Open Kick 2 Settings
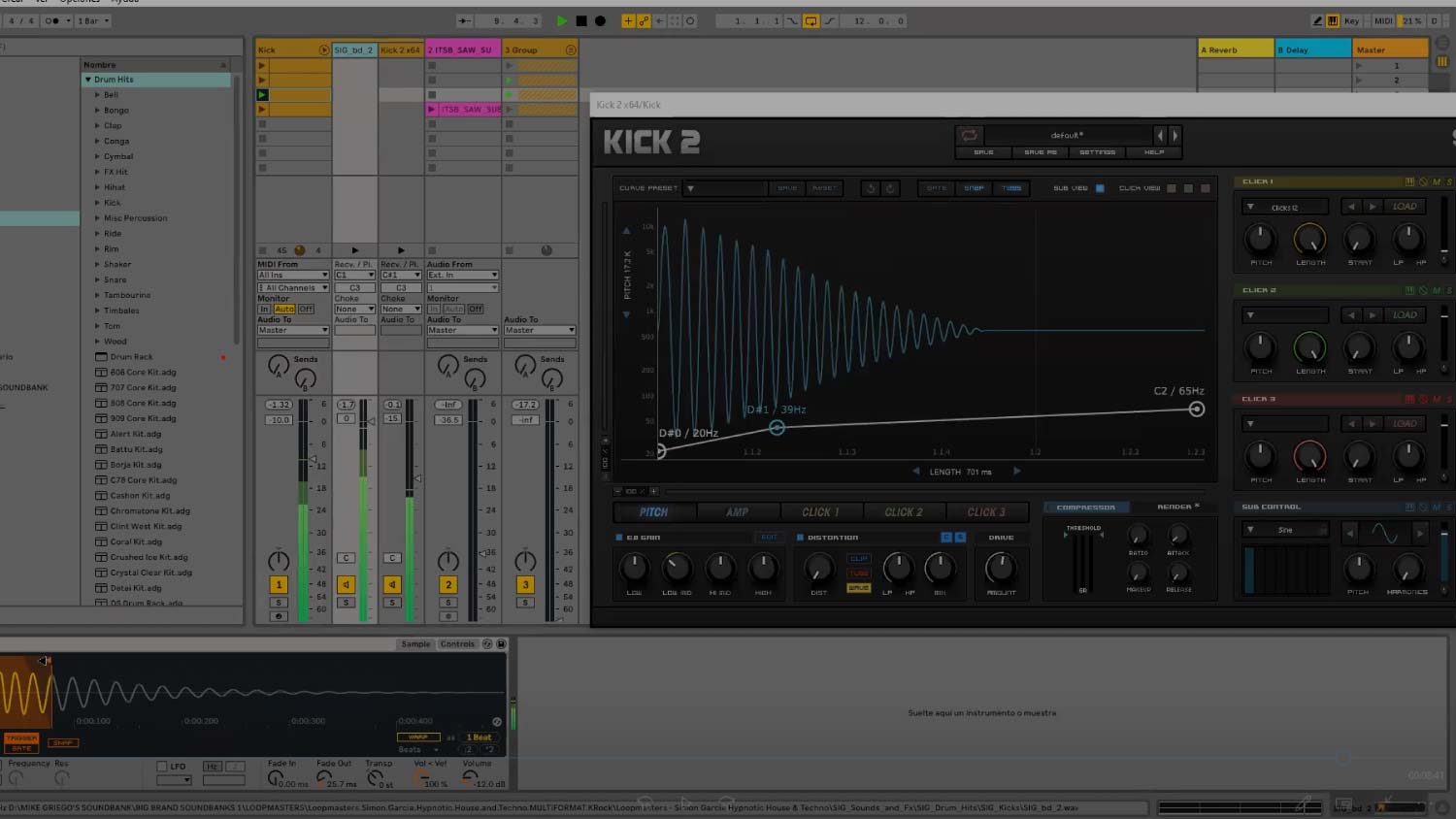 (x=1097, y=152)
